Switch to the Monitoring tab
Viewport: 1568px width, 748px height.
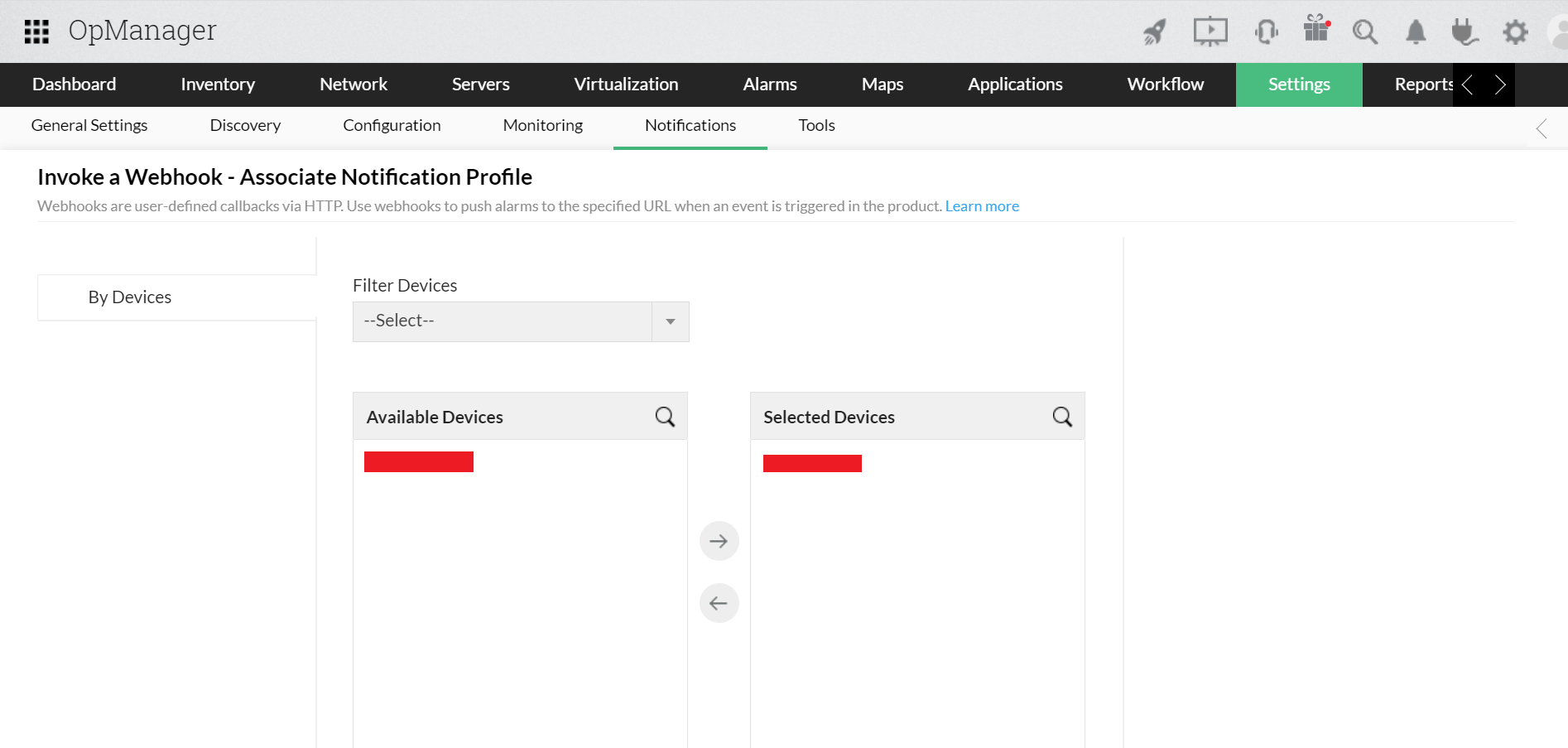542,126
